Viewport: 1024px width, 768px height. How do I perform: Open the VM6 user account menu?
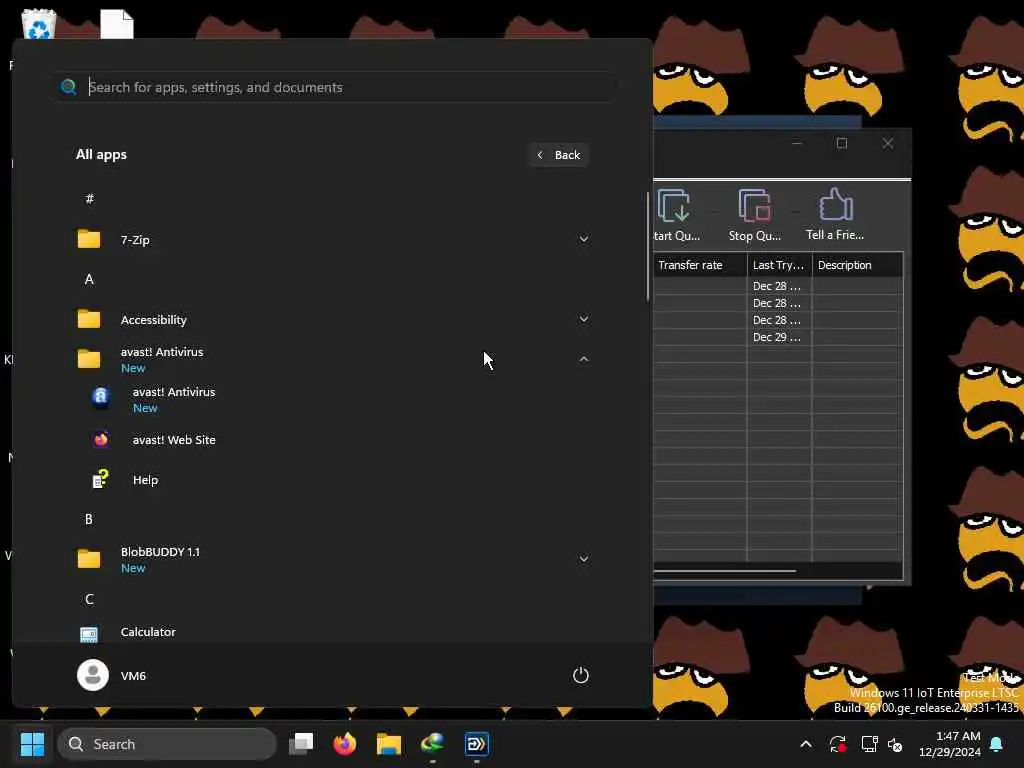(x=112, y=675)
